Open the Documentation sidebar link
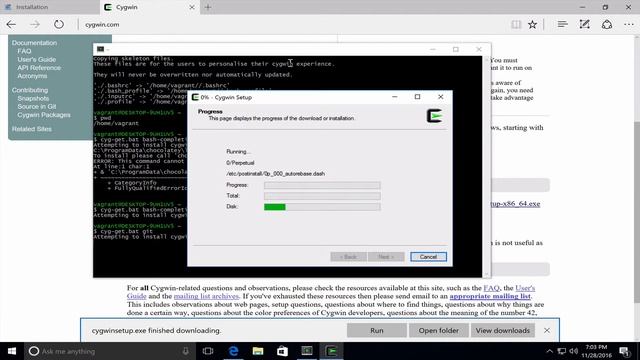Screen dimensions: 640x360 tap(34, 43)
